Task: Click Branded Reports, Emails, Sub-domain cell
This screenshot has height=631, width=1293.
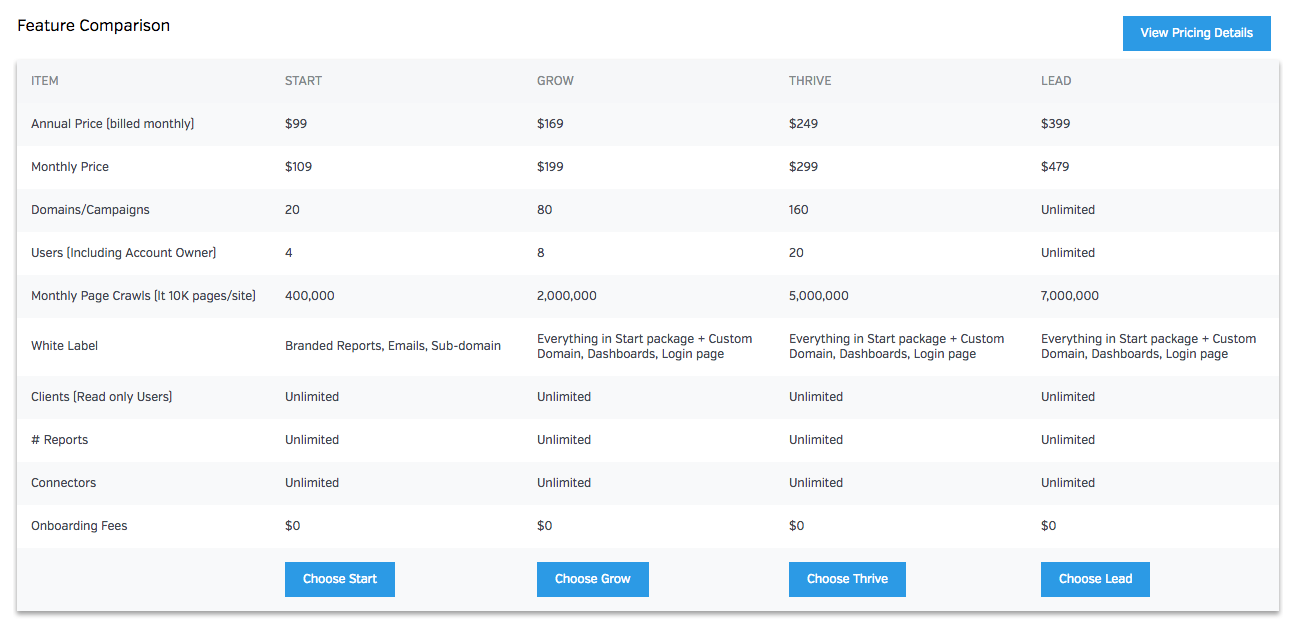Action: 392,346
